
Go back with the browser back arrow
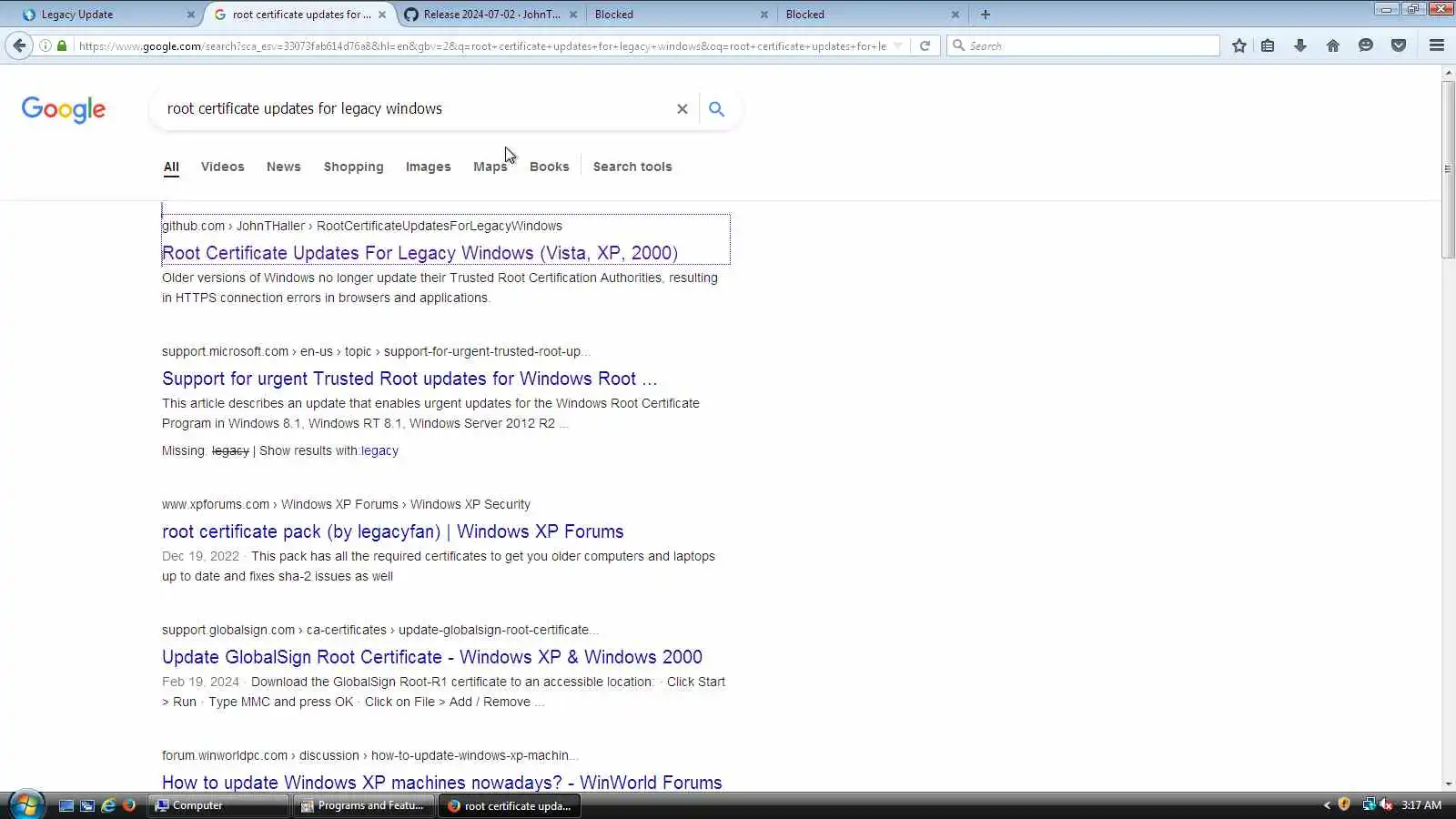[19, 45]
